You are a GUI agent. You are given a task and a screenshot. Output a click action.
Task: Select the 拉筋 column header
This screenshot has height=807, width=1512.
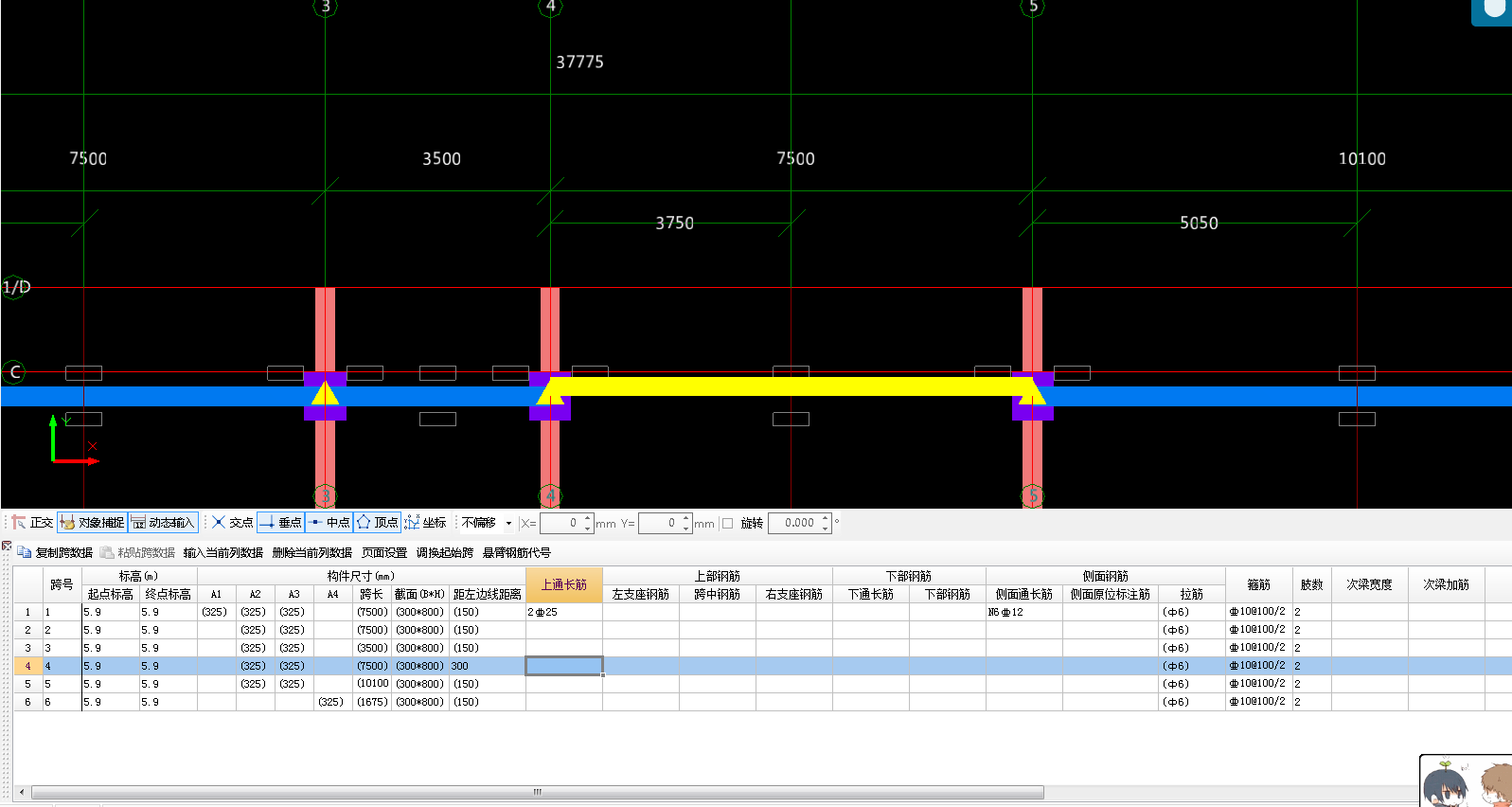point(1192,594)
